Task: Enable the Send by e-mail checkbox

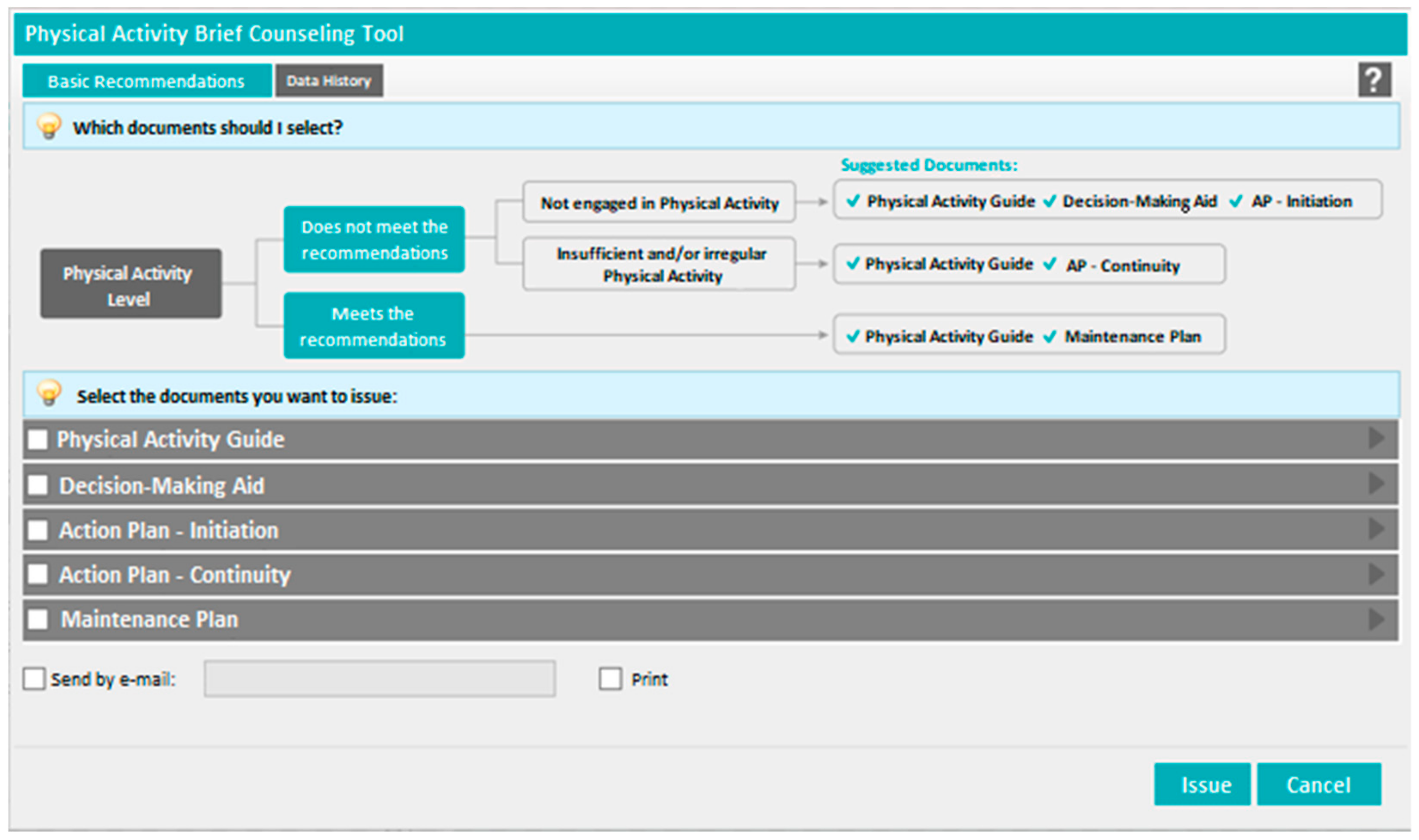Action: (34, 679)
